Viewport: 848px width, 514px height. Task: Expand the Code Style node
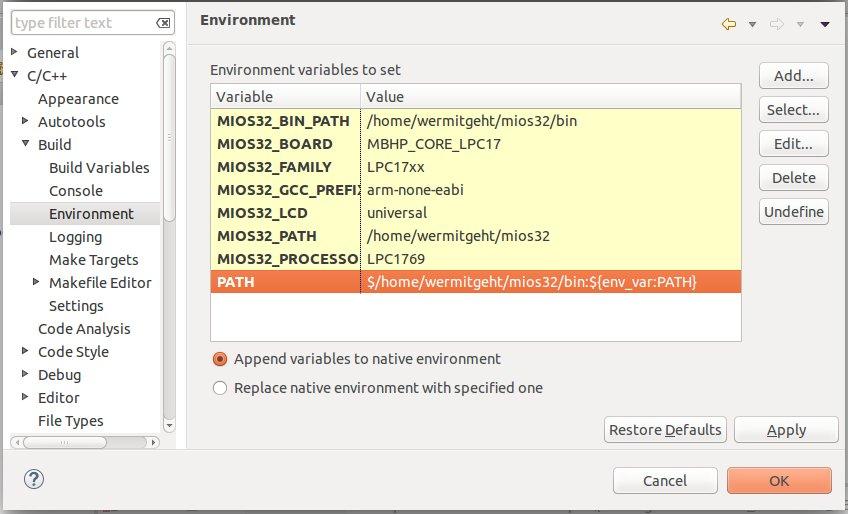click(25, 351)
